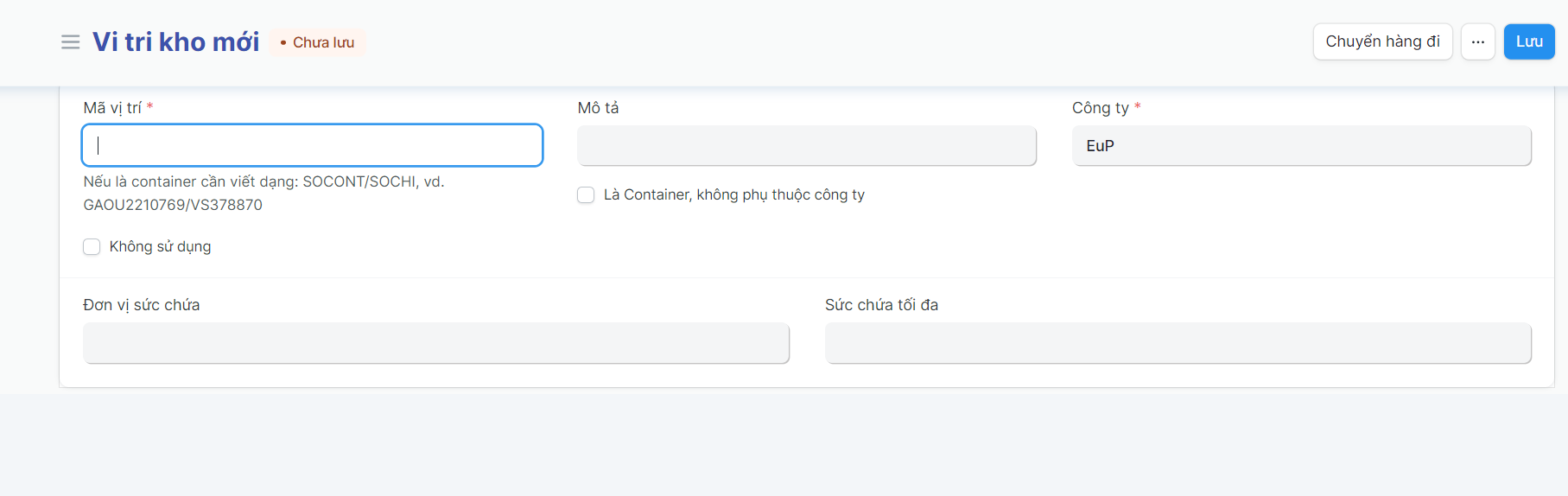The height and width of the screenshot is (496, 1568).
Task: Focus the Mã vị trí input field
Action: click(x=312, y=145)
